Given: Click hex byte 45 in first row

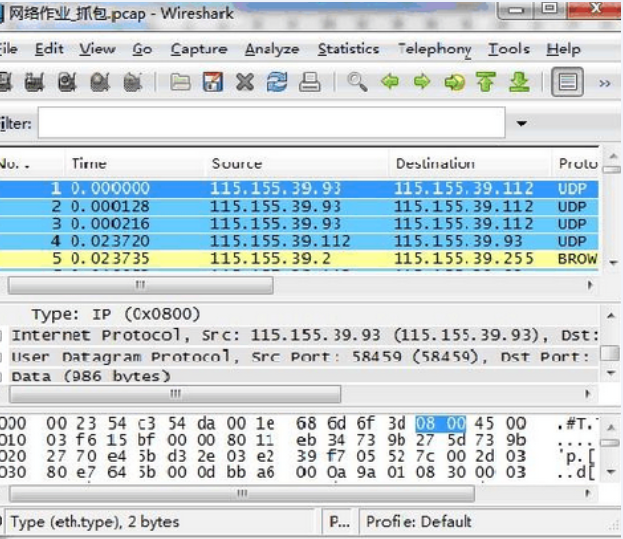Looking at the screenshot, I should (484, 424).
